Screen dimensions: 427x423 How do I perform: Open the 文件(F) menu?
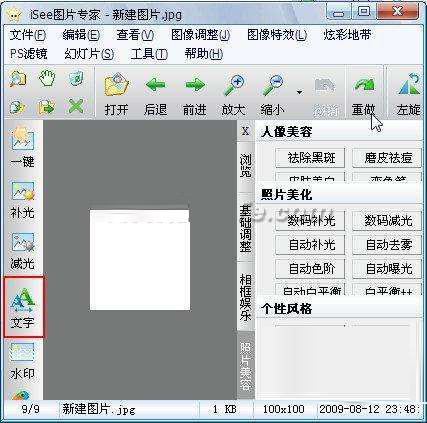point(28,35)
